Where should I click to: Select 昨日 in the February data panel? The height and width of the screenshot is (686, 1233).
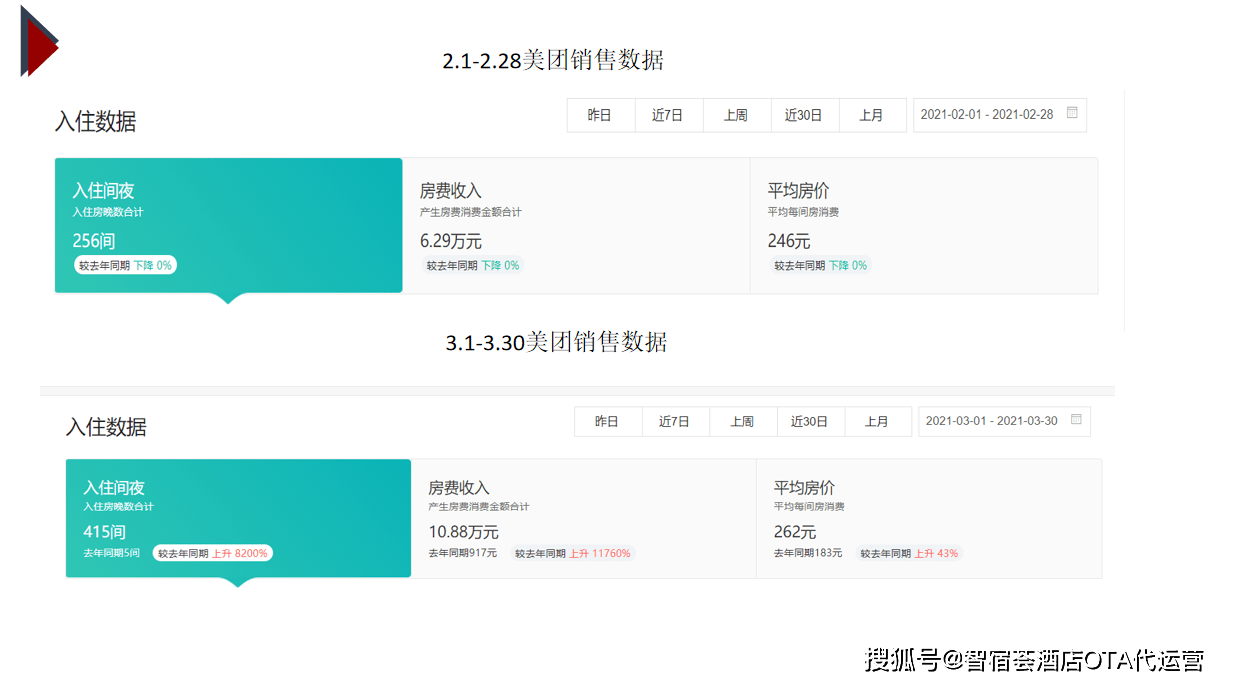(600, 115)
